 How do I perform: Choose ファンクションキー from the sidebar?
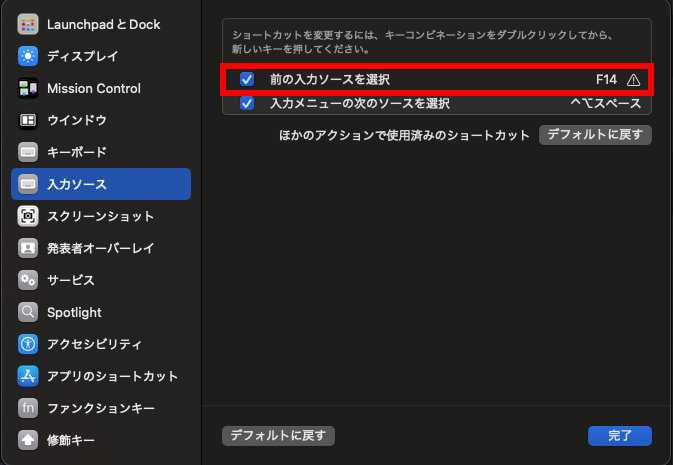(x=100, y=408)
